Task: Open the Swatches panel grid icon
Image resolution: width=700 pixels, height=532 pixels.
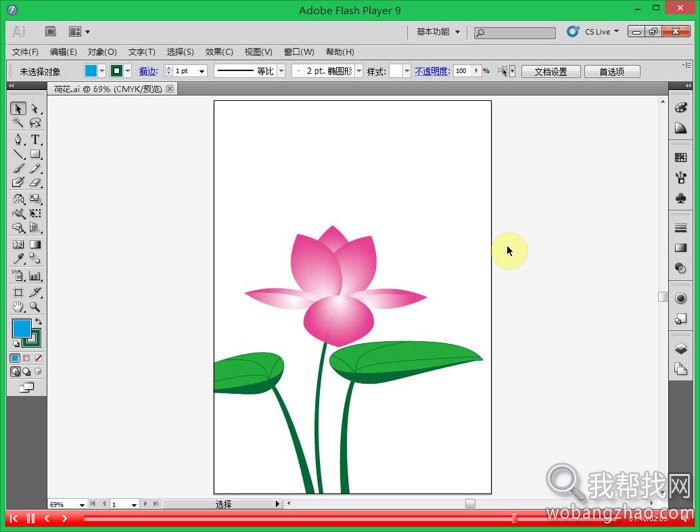Action: 680,157
